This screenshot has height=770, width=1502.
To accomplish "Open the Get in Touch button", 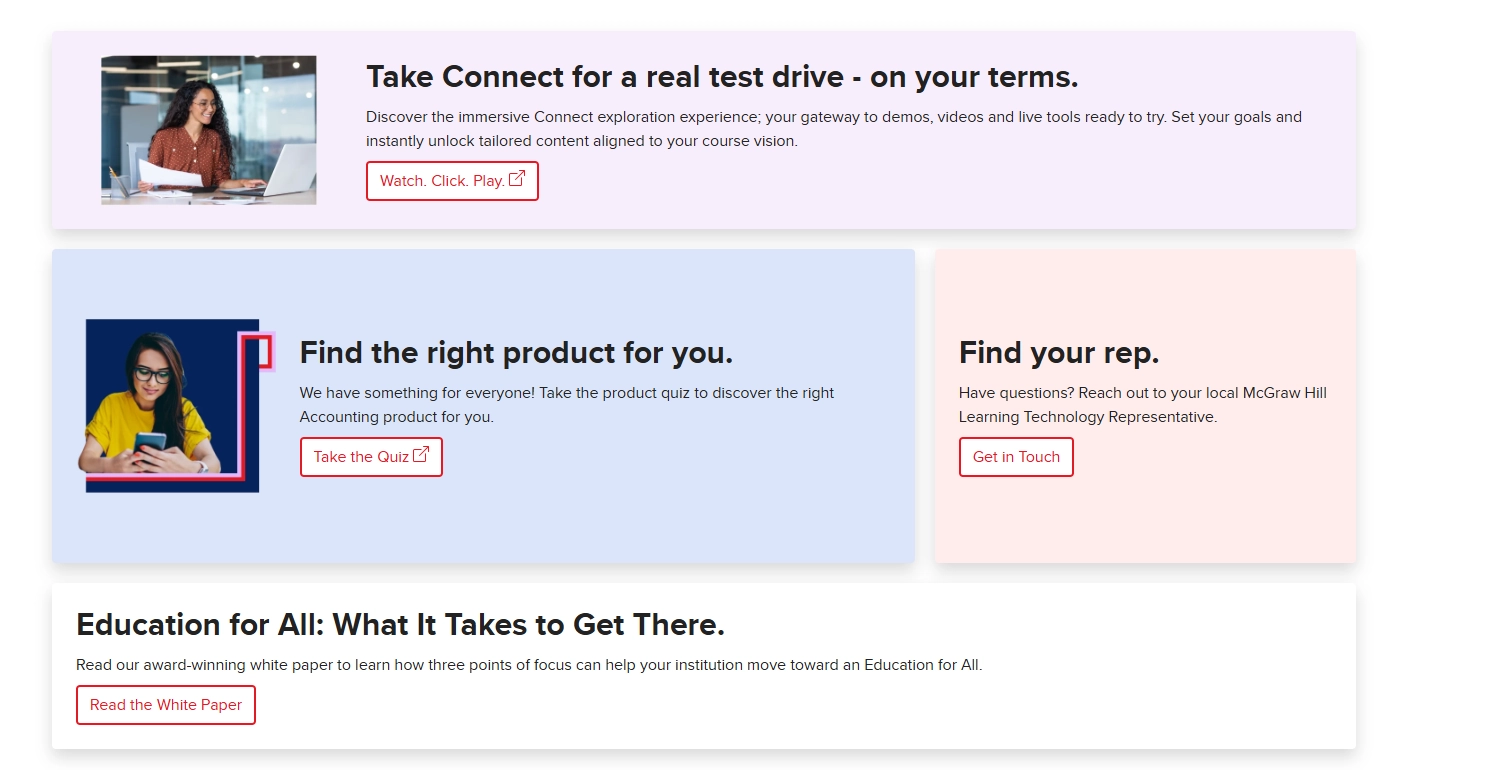I will point(1016,457).
